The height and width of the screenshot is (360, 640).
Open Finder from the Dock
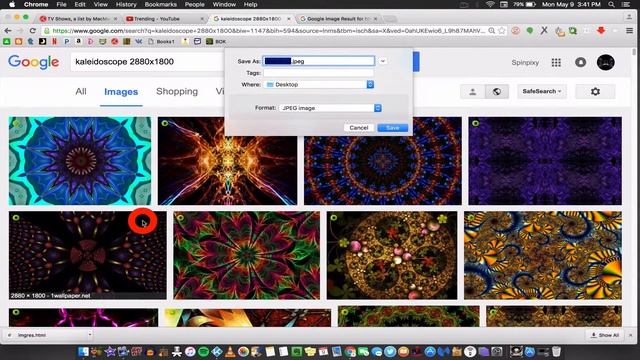point(83,351)
